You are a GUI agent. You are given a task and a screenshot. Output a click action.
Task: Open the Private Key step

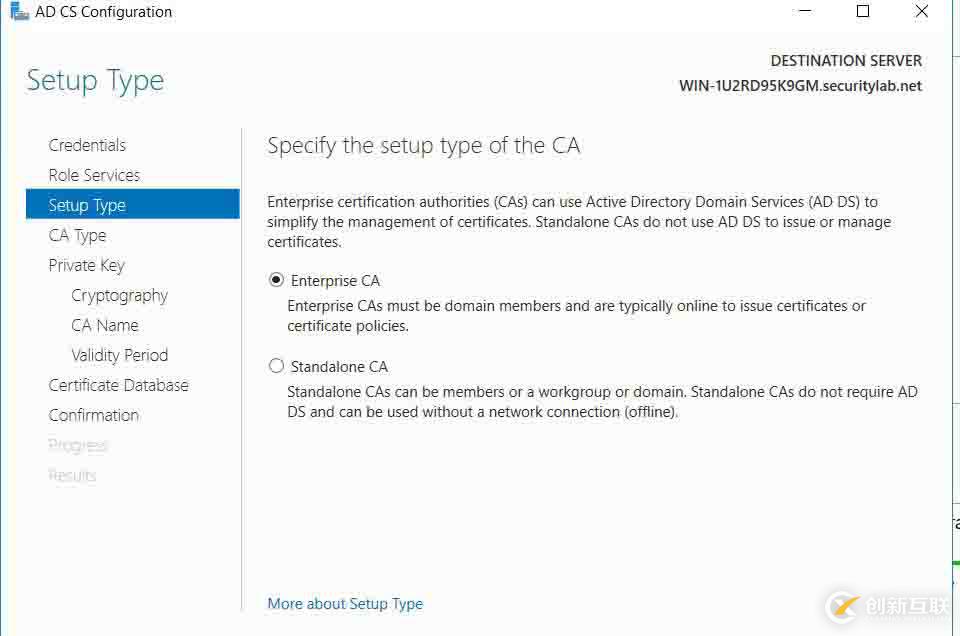(86, 265)
